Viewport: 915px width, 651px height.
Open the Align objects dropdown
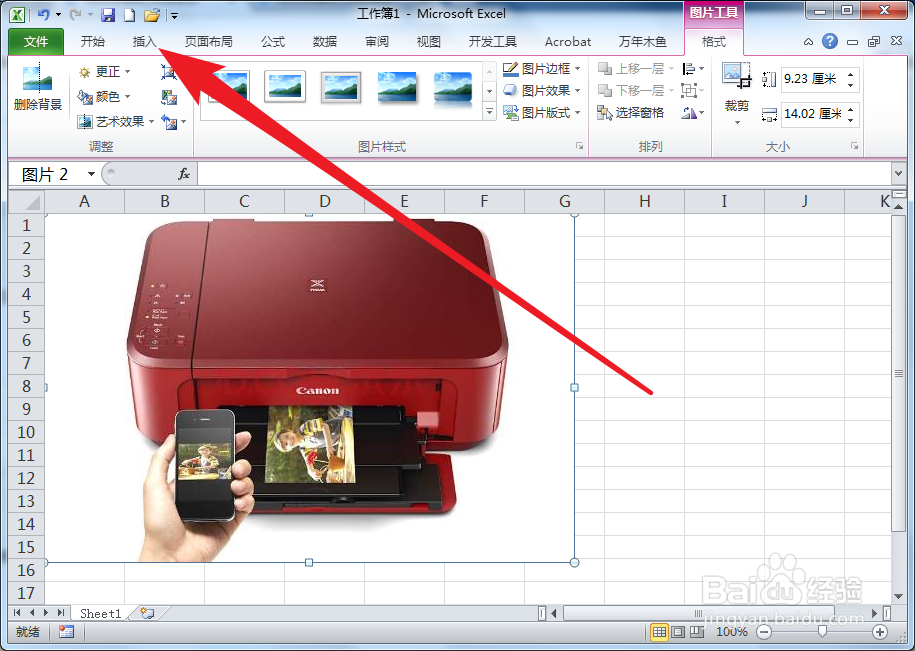point(693,69)
